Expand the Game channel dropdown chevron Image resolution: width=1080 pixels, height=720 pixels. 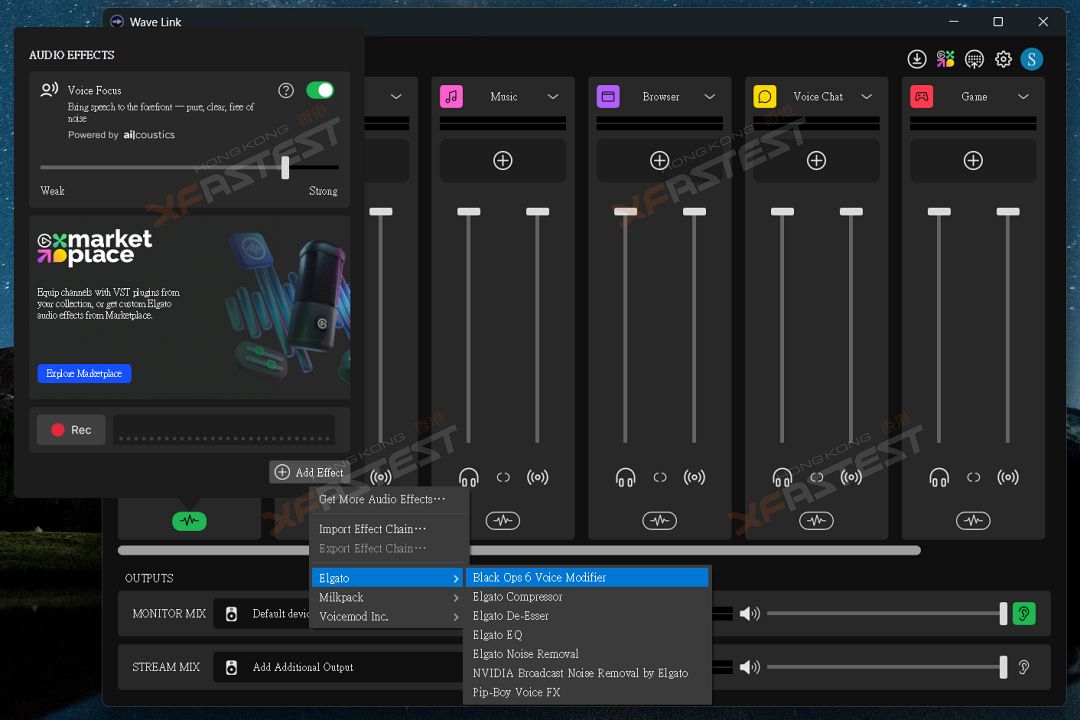(1024, 96)
